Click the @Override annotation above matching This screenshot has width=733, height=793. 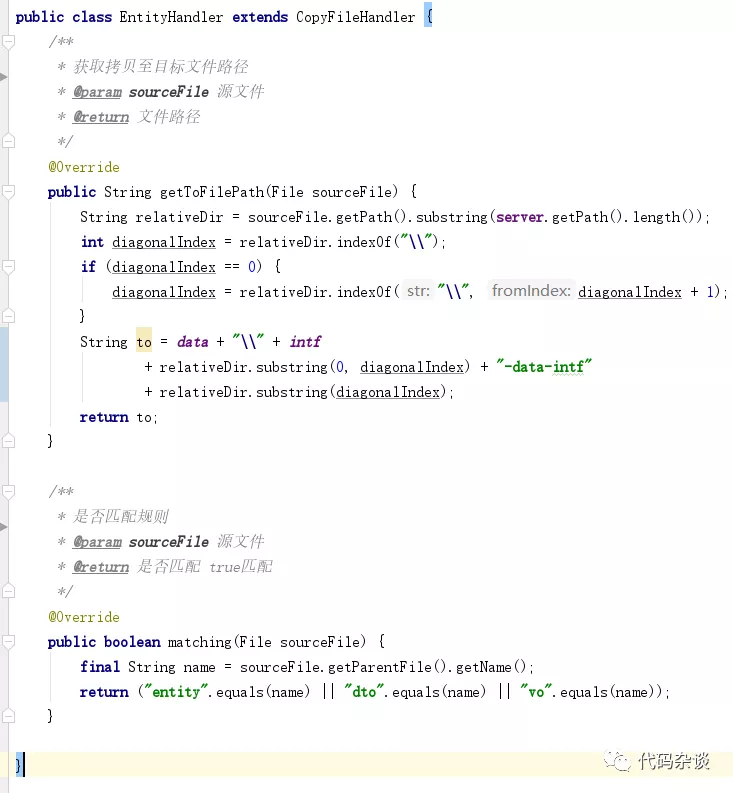pos(84,617)
